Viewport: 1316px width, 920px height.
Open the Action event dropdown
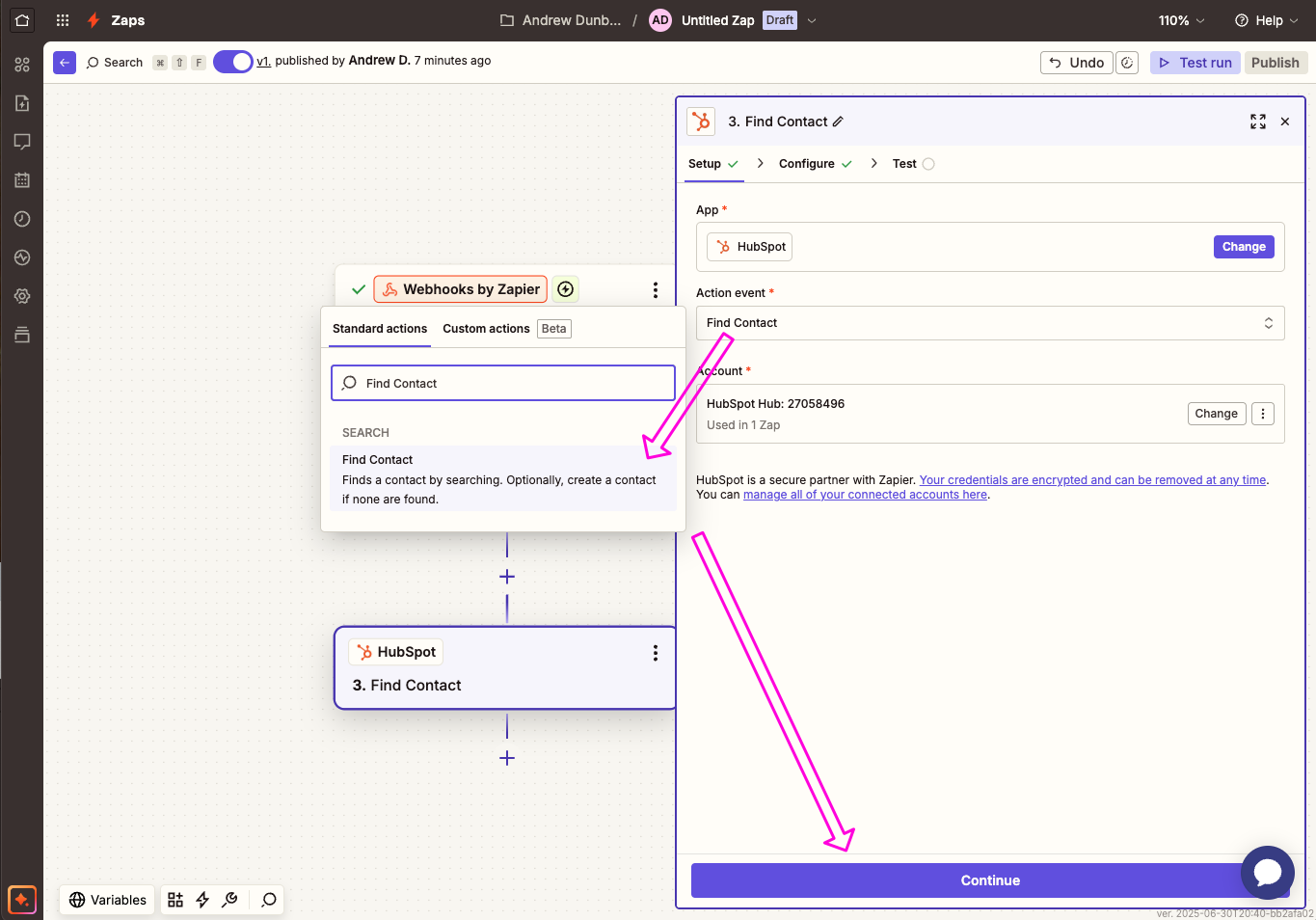click(990, 323)
